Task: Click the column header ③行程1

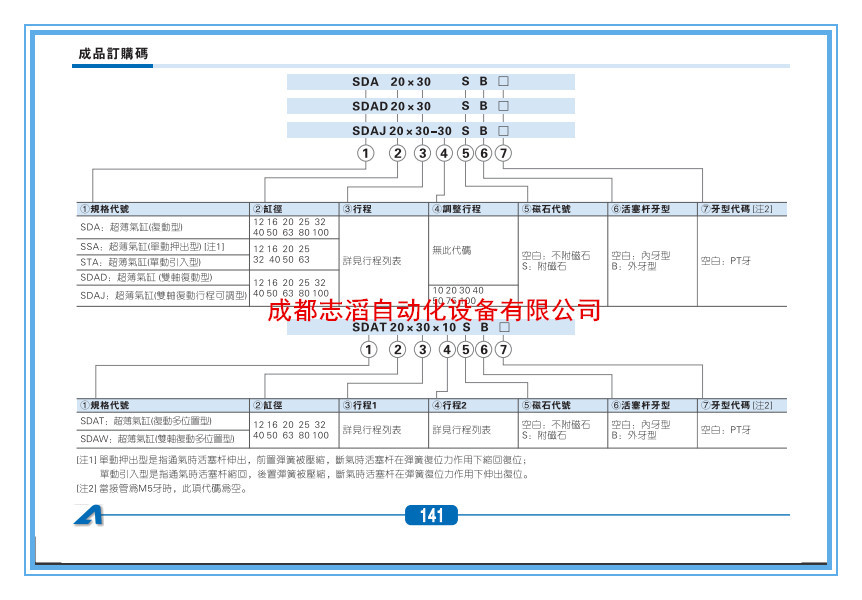Action: [384, 405]
